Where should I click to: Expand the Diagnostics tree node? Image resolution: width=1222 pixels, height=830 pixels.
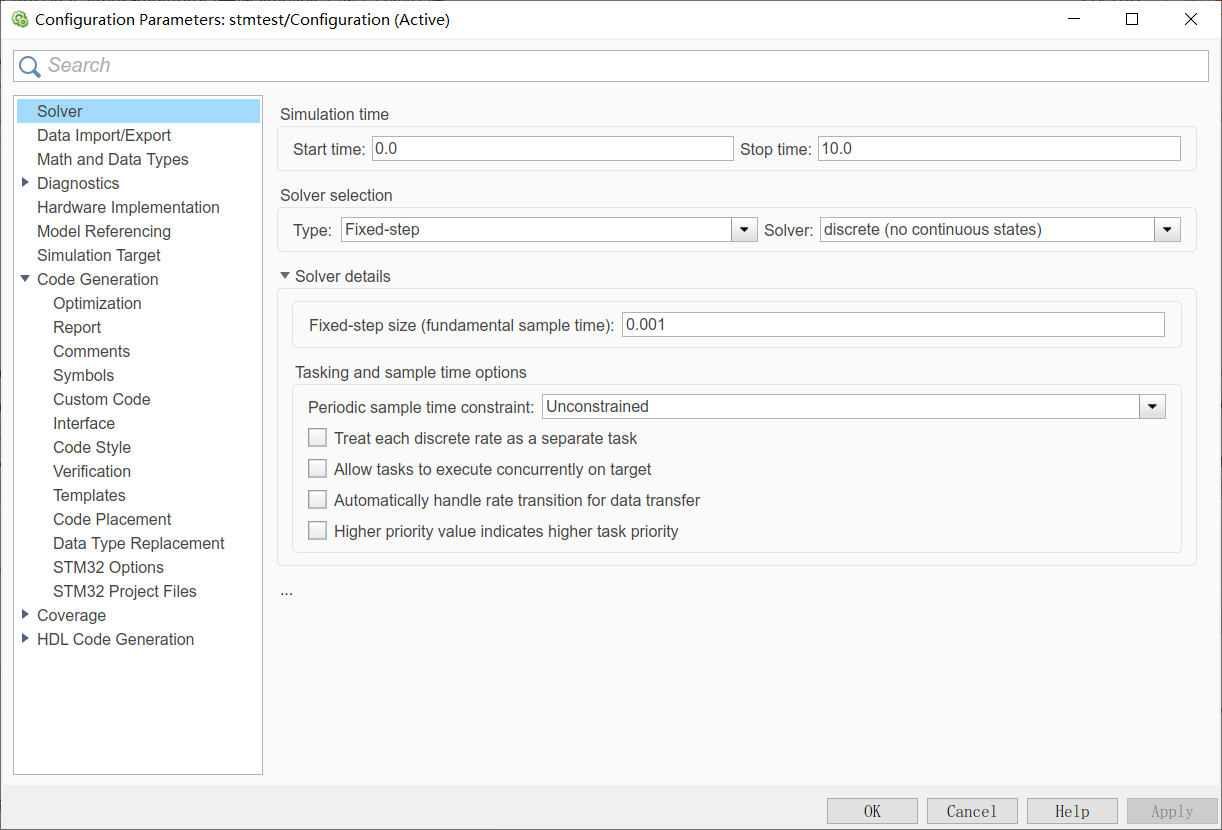pyautogui.click(x=25, y=183)
